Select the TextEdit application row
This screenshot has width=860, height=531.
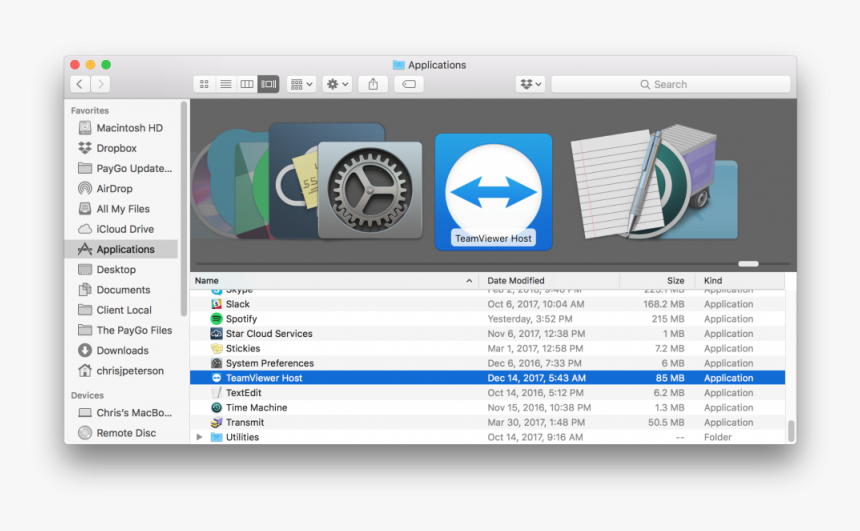click(x=488, y=393)
